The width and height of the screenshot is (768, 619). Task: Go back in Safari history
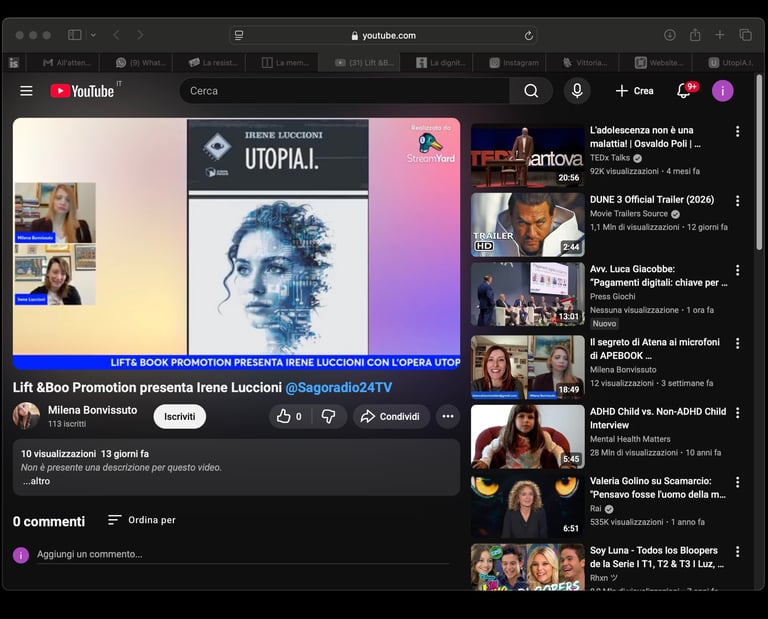(116, 35)
